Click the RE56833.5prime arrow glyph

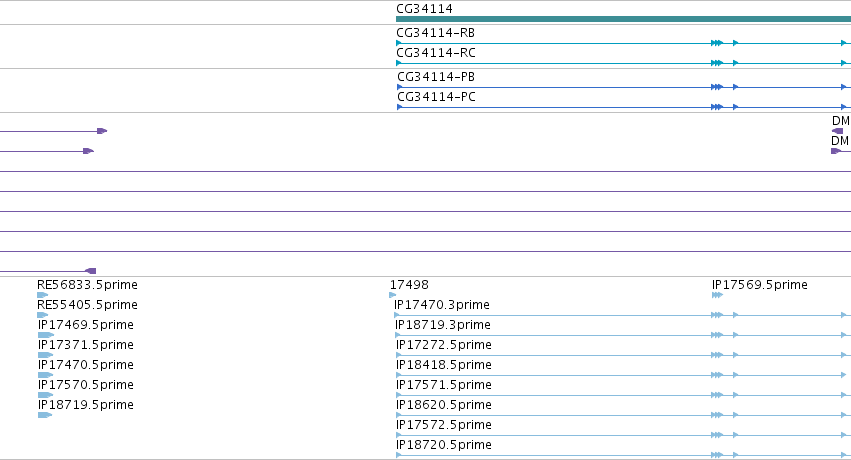pyautogui.click(x=42, y=295)
